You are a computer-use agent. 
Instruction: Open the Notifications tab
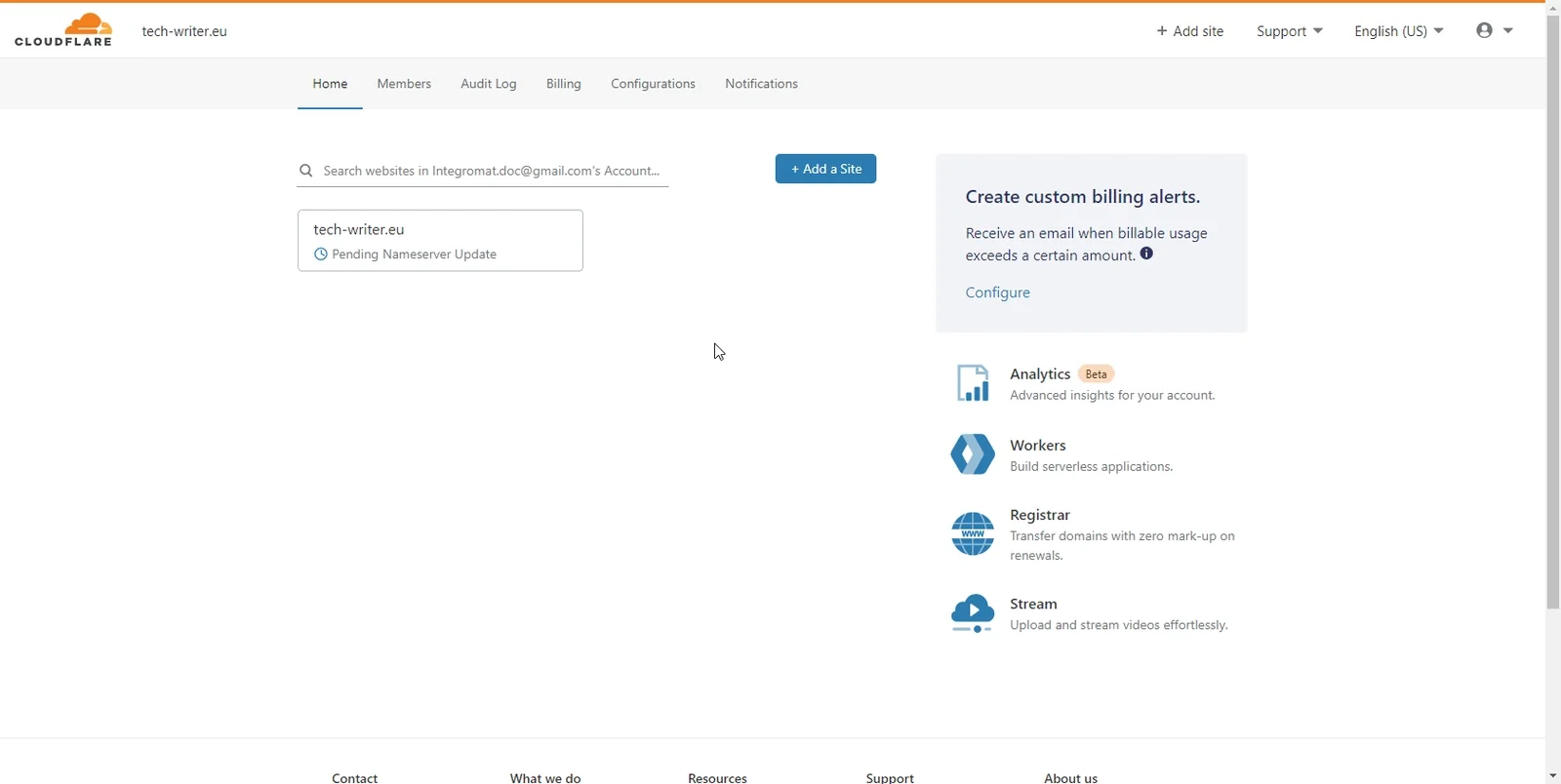tap(761, 84)
